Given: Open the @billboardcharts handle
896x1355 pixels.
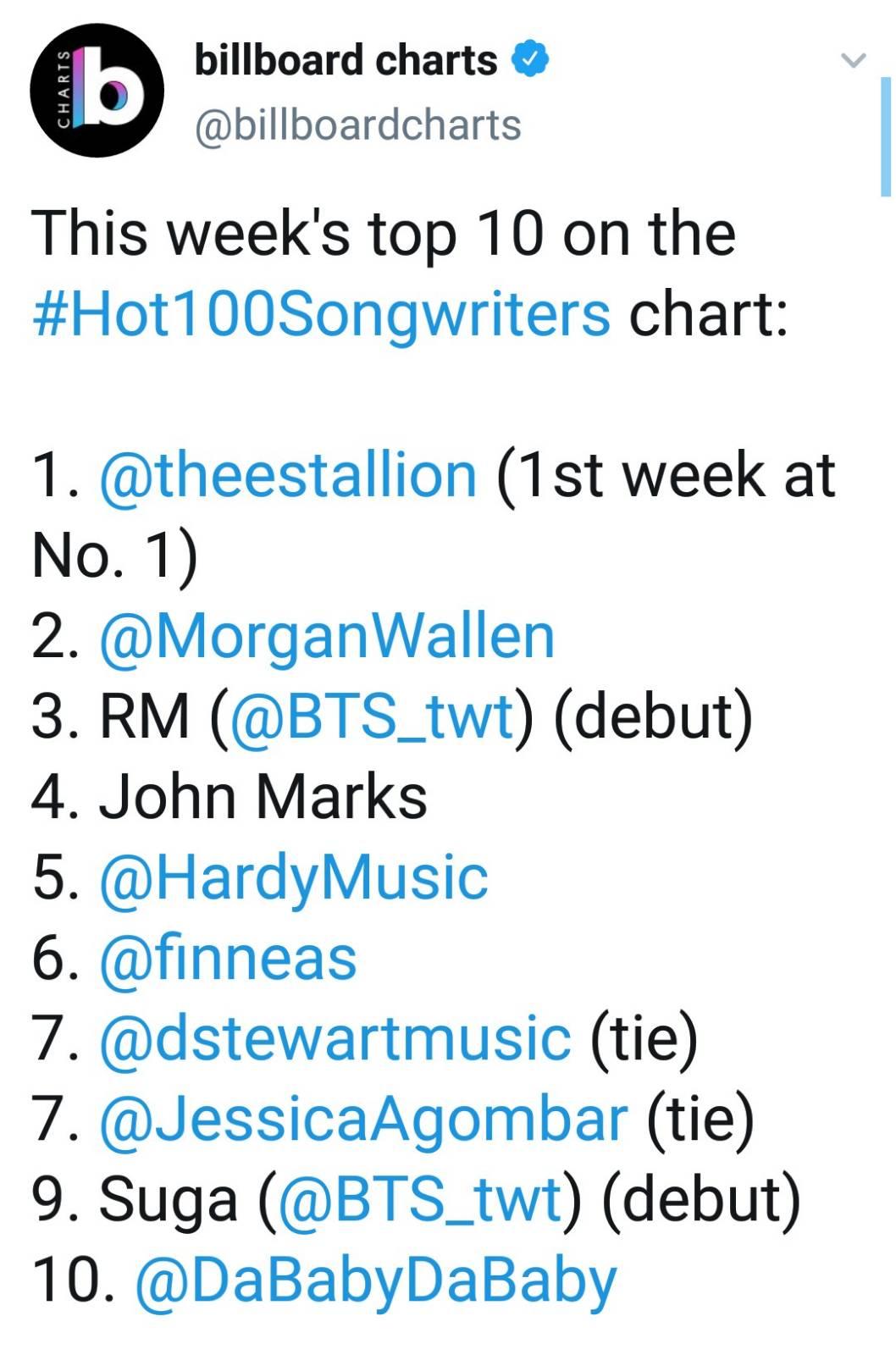Looking at the screenshot, I should click(357, 125).
